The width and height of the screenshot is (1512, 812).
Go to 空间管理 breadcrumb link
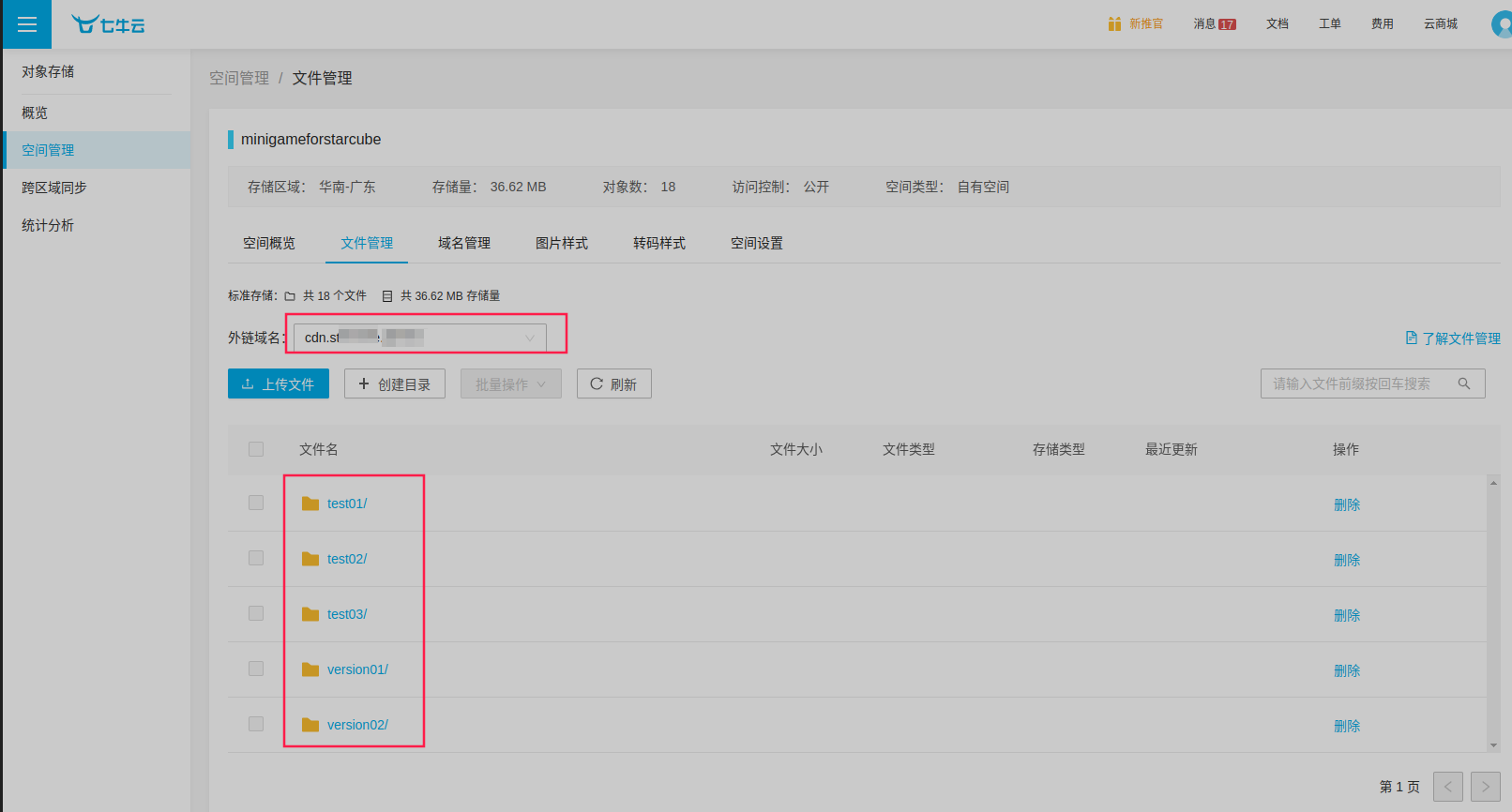pos(239,78)
